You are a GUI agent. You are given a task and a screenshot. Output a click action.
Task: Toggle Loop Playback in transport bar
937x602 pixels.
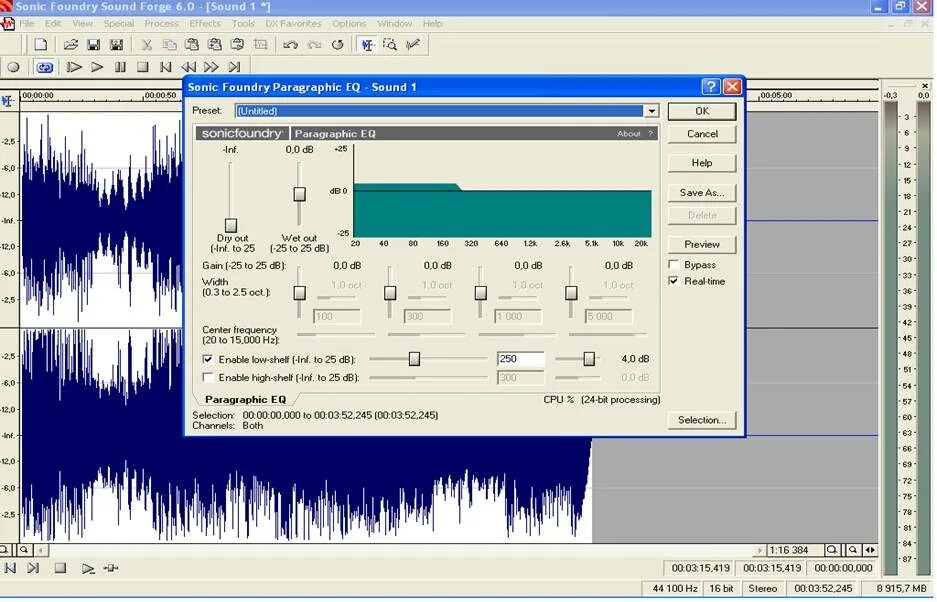pyautogui.click(x=44, y=68)
